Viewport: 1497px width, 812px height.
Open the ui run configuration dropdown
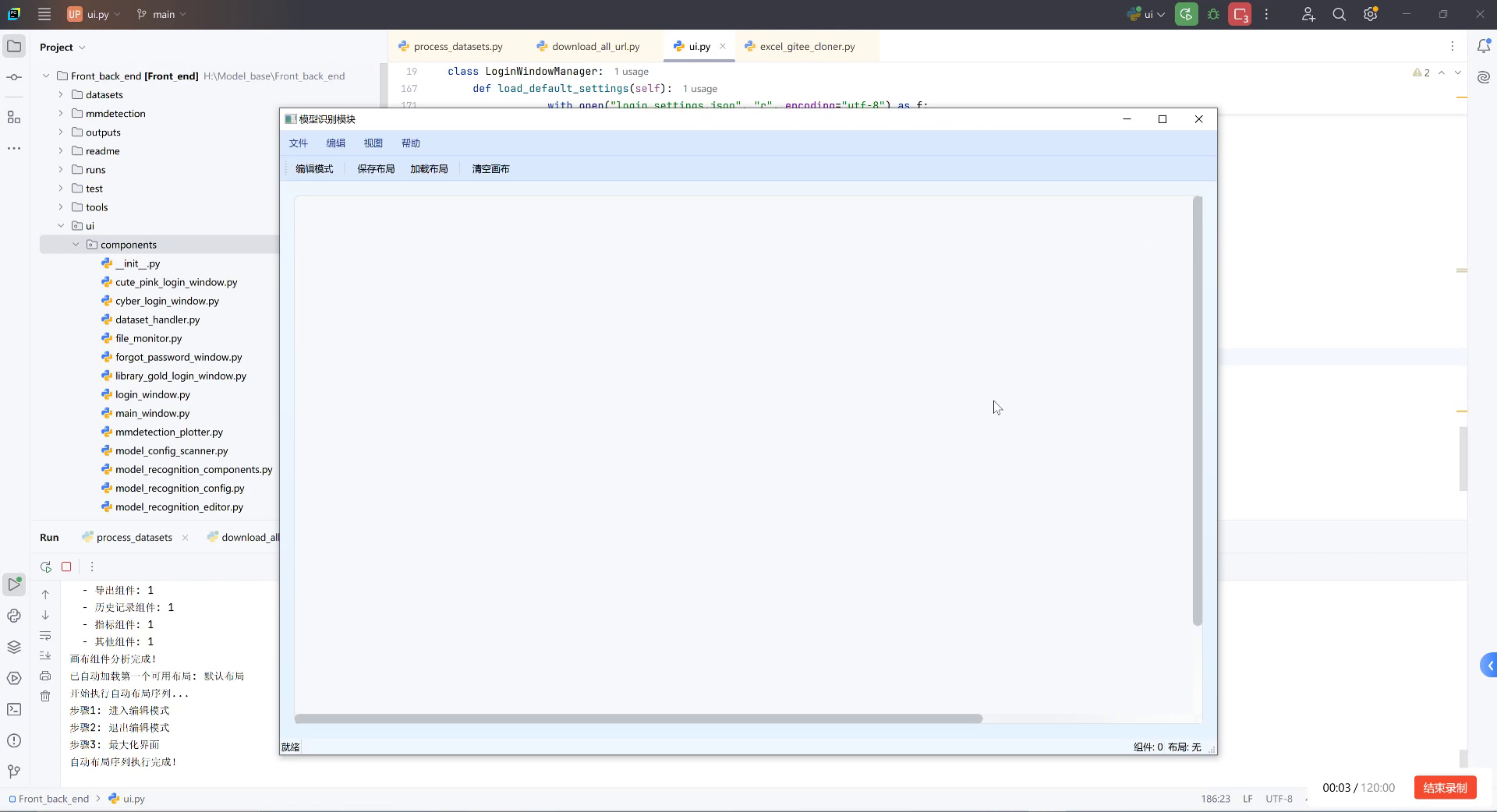pyautogui.click(x=1146, y=14)
